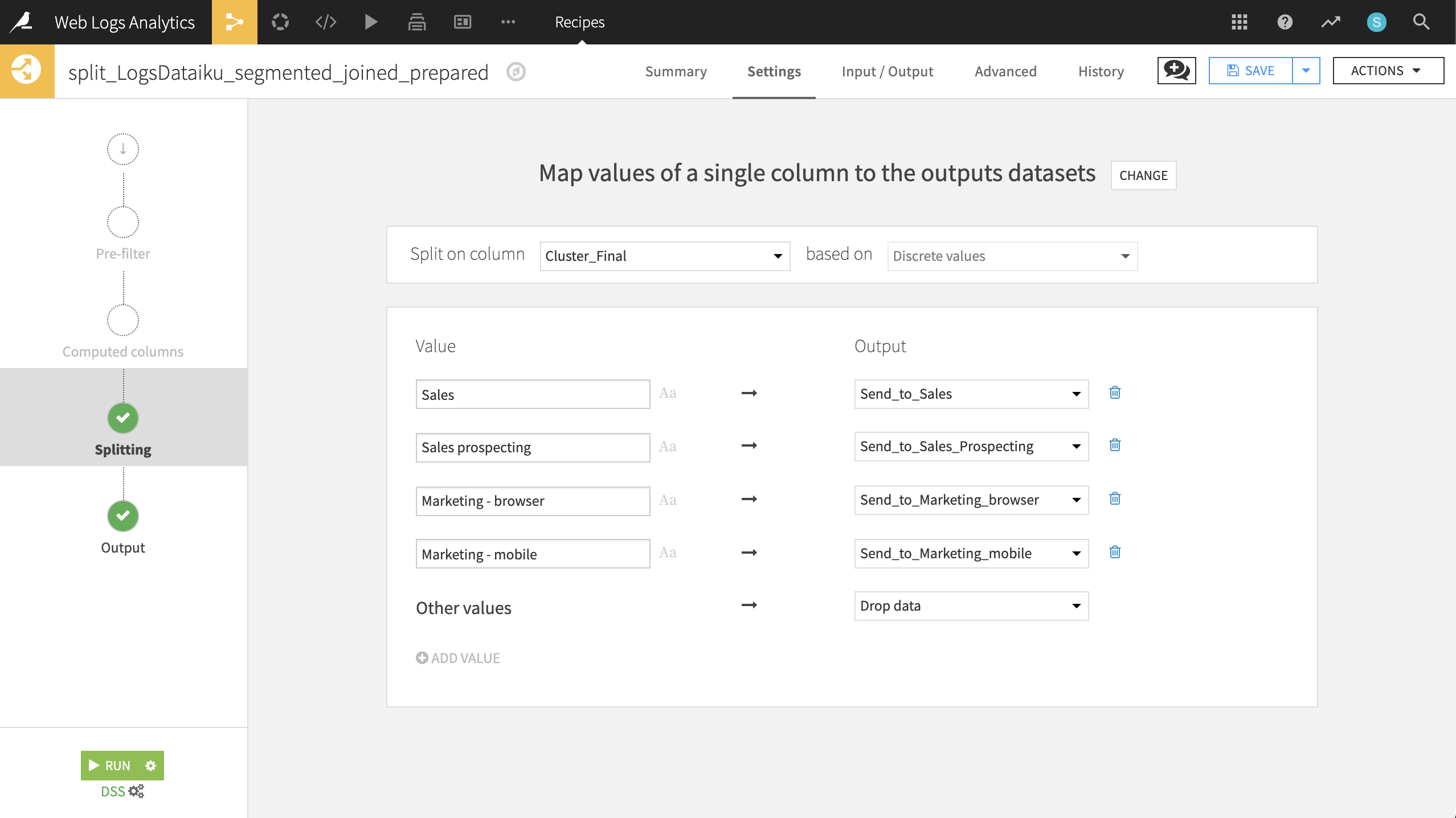Open the help question mark icon
This screenshot has width=1456, height=818.
coord(1285,22)
